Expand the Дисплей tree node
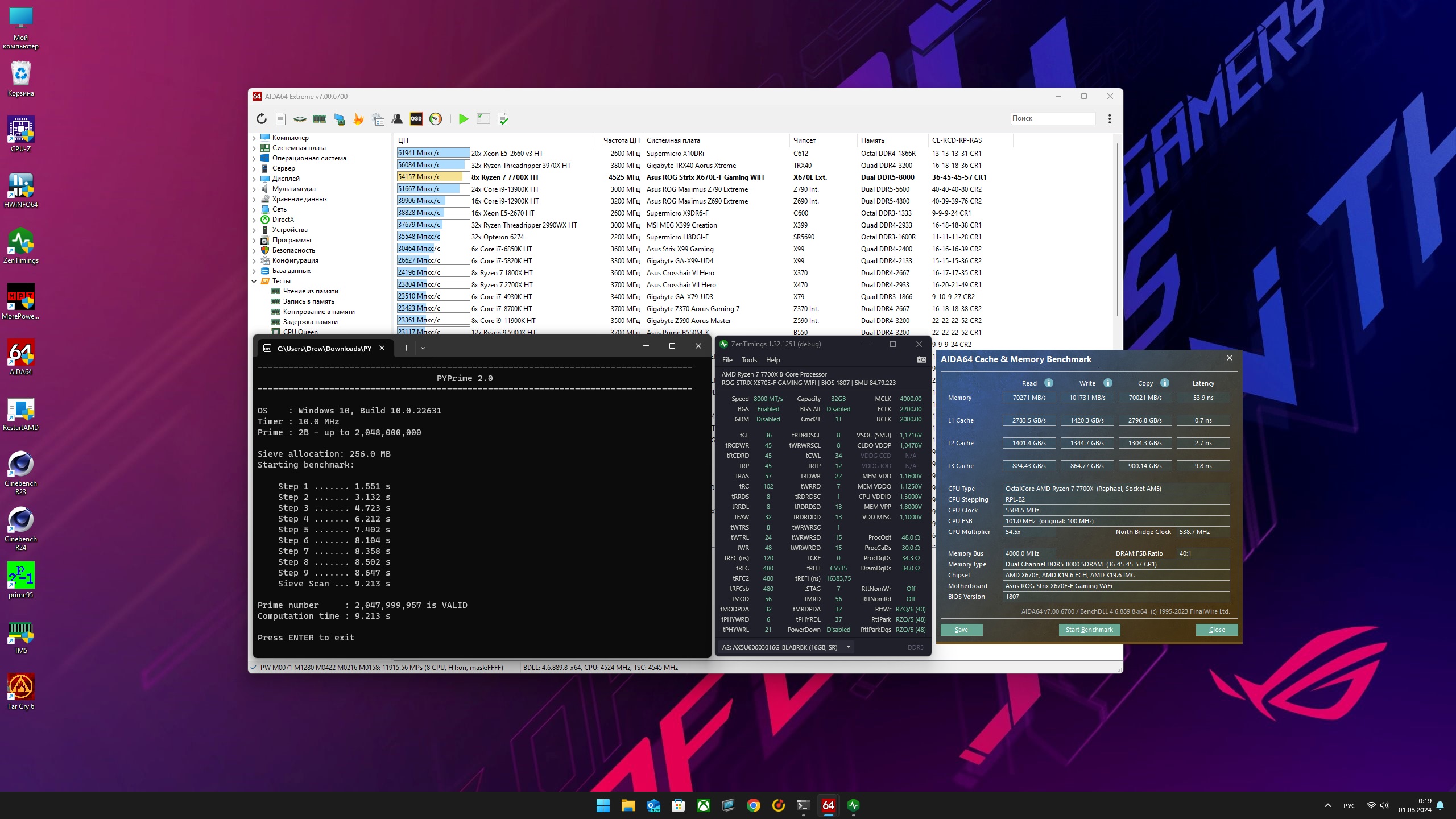The image size is (1456, 819). point(254,179)
